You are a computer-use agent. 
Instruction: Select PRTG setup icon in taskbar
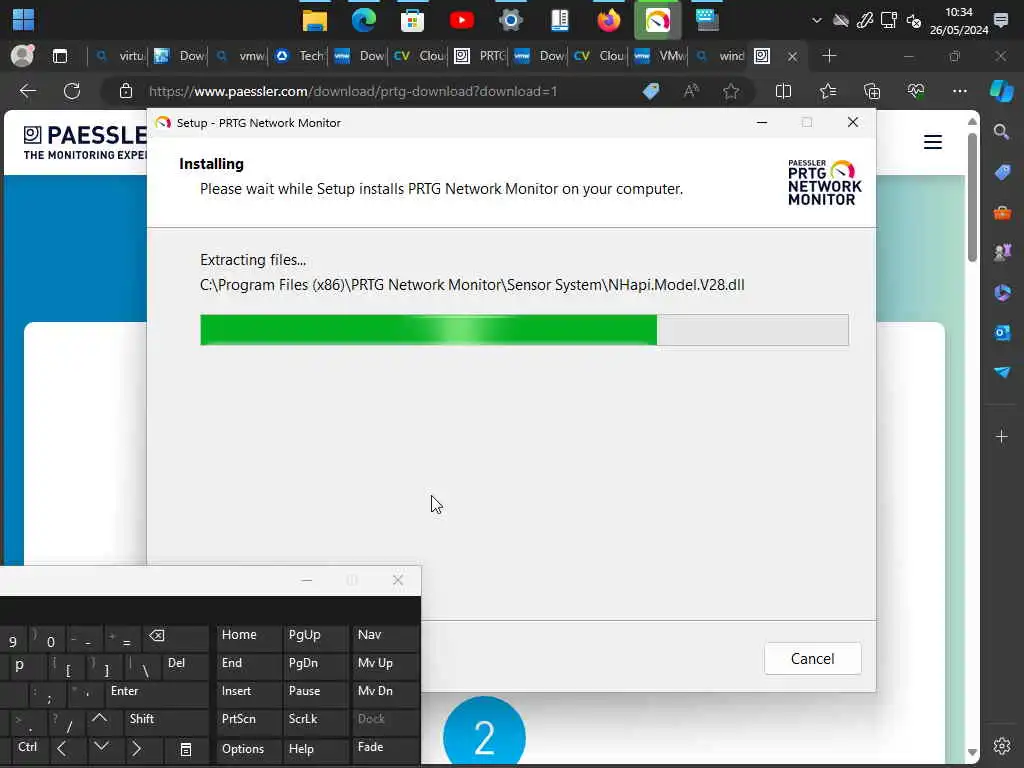click(x=658, y=20)
